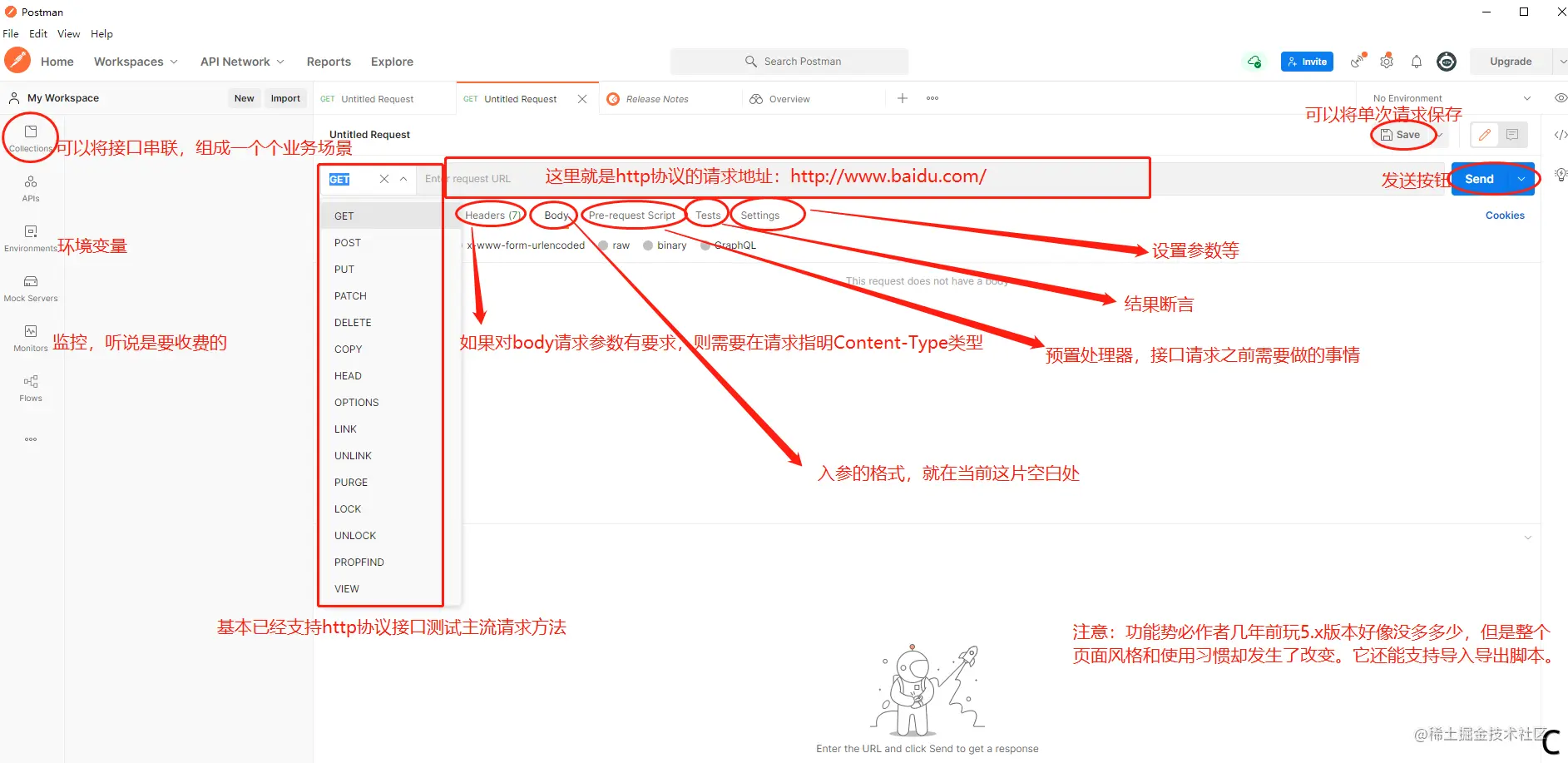Open the Environments sidebar panel
The image size is (1568, 763).
[x=31, y=239]
